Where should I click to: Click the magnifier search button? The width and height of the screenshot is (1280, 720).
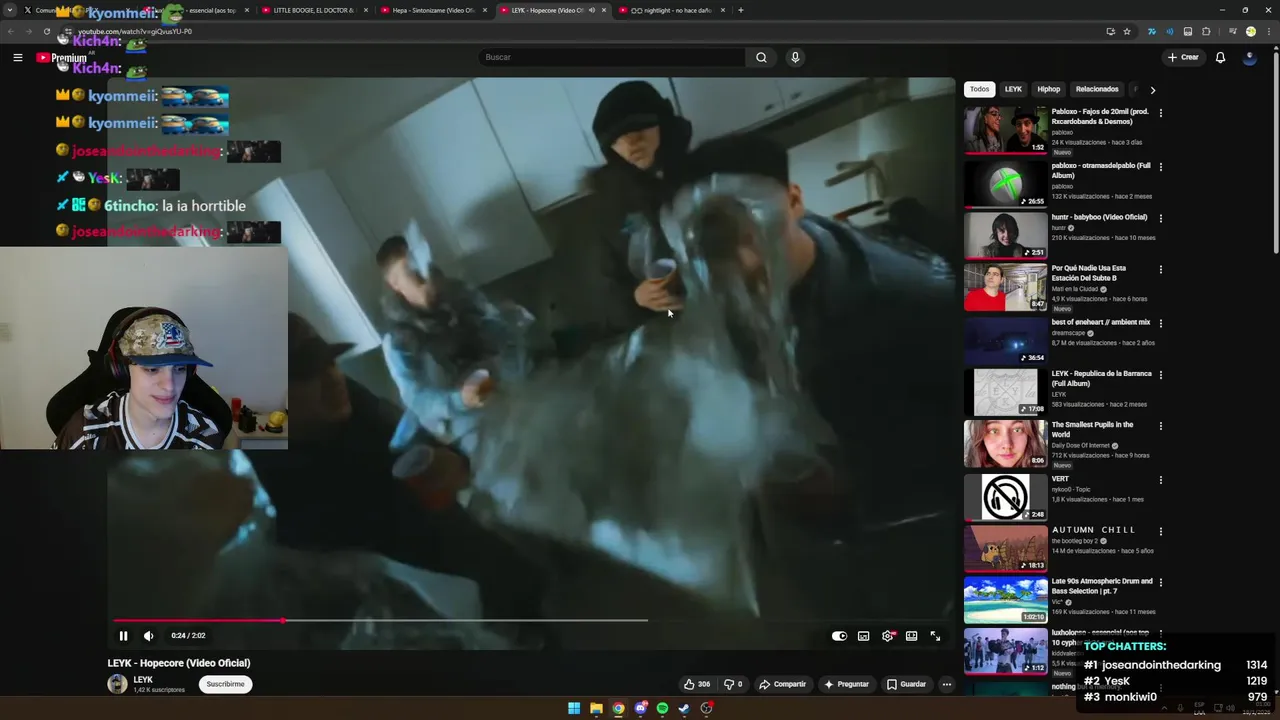(761, 57)
